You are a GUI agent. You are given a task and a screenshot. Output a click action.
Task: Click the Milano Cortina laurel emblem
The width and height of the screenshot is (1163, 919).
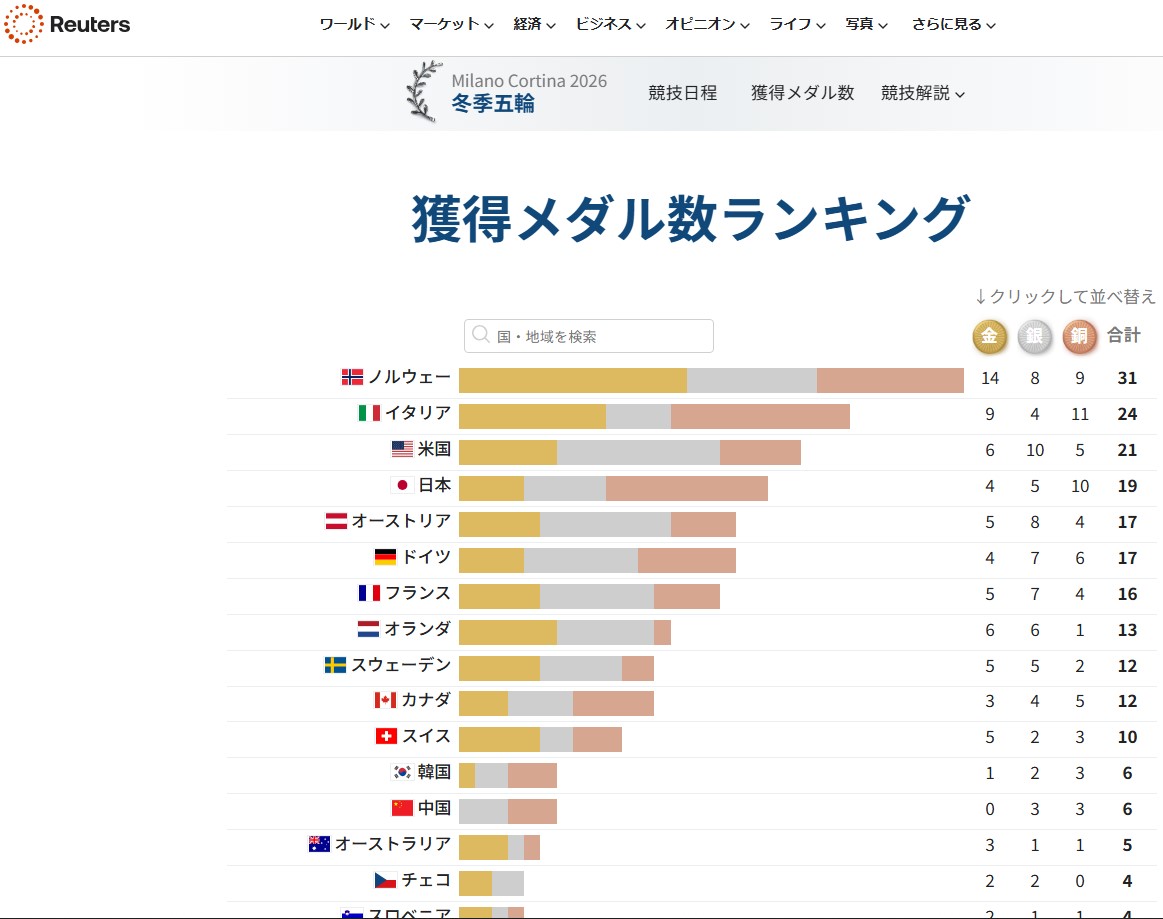point(424,92)
